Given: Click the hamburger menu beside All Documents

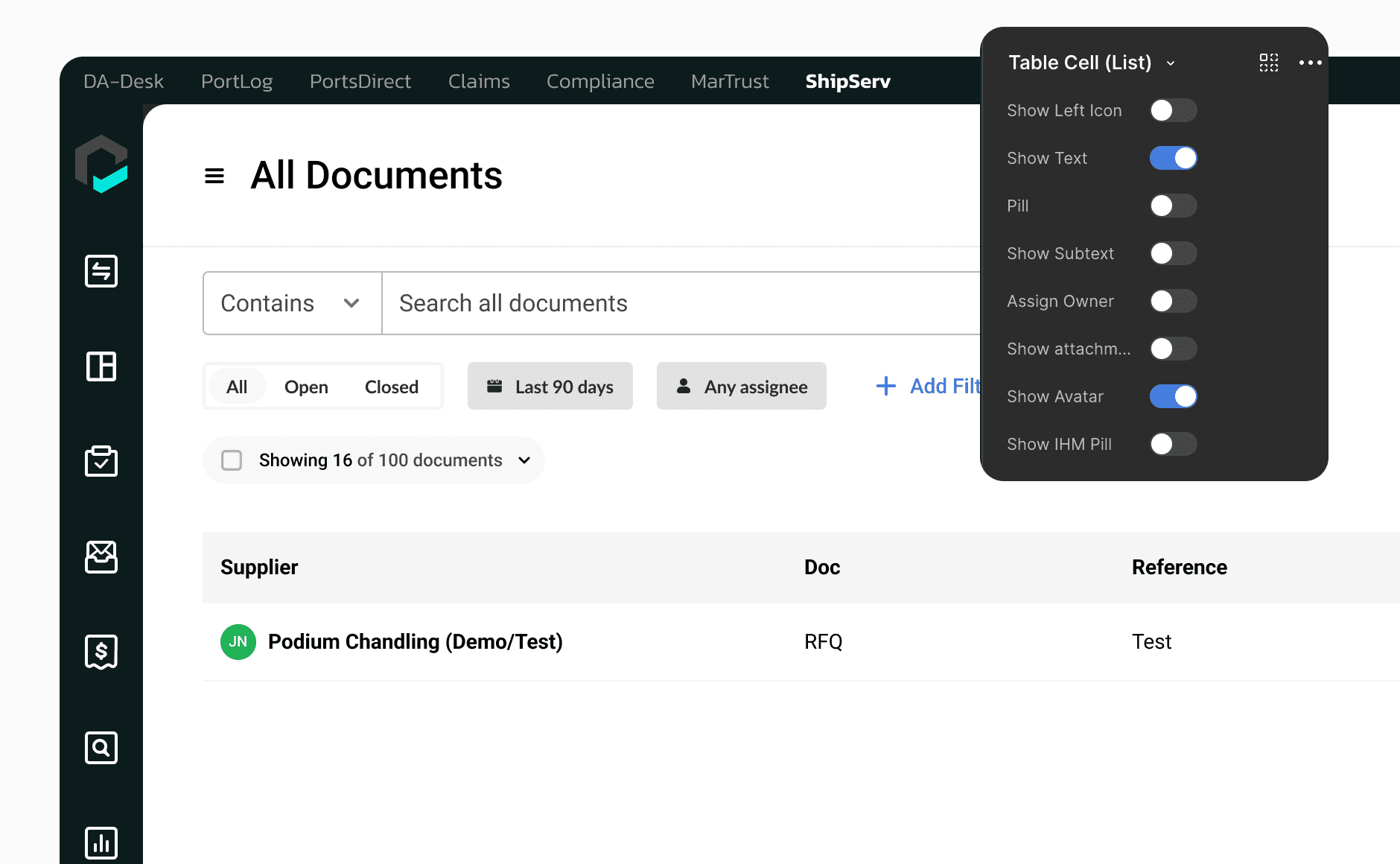Looking at the screenshot, I should pyautogui.click(x=214, y=176).
